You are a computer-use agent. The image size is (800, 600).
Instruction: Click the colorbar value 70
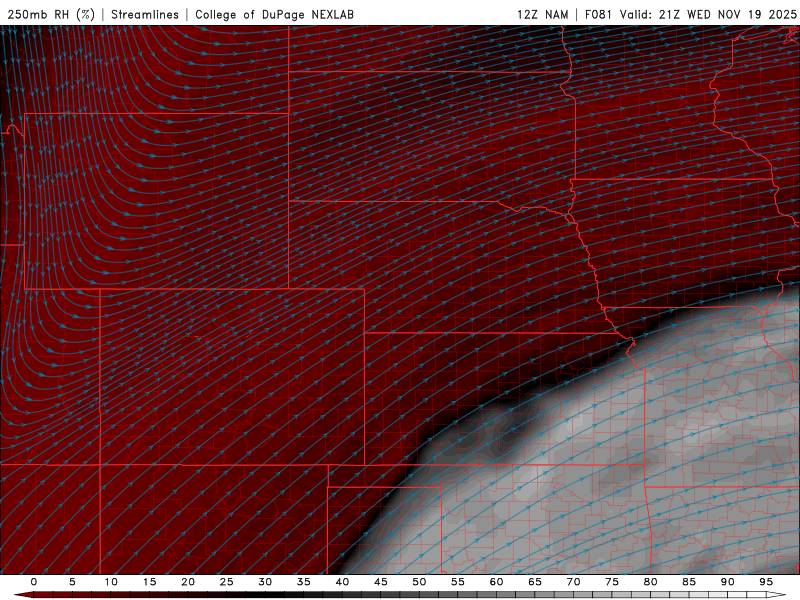tap(573, 582)
